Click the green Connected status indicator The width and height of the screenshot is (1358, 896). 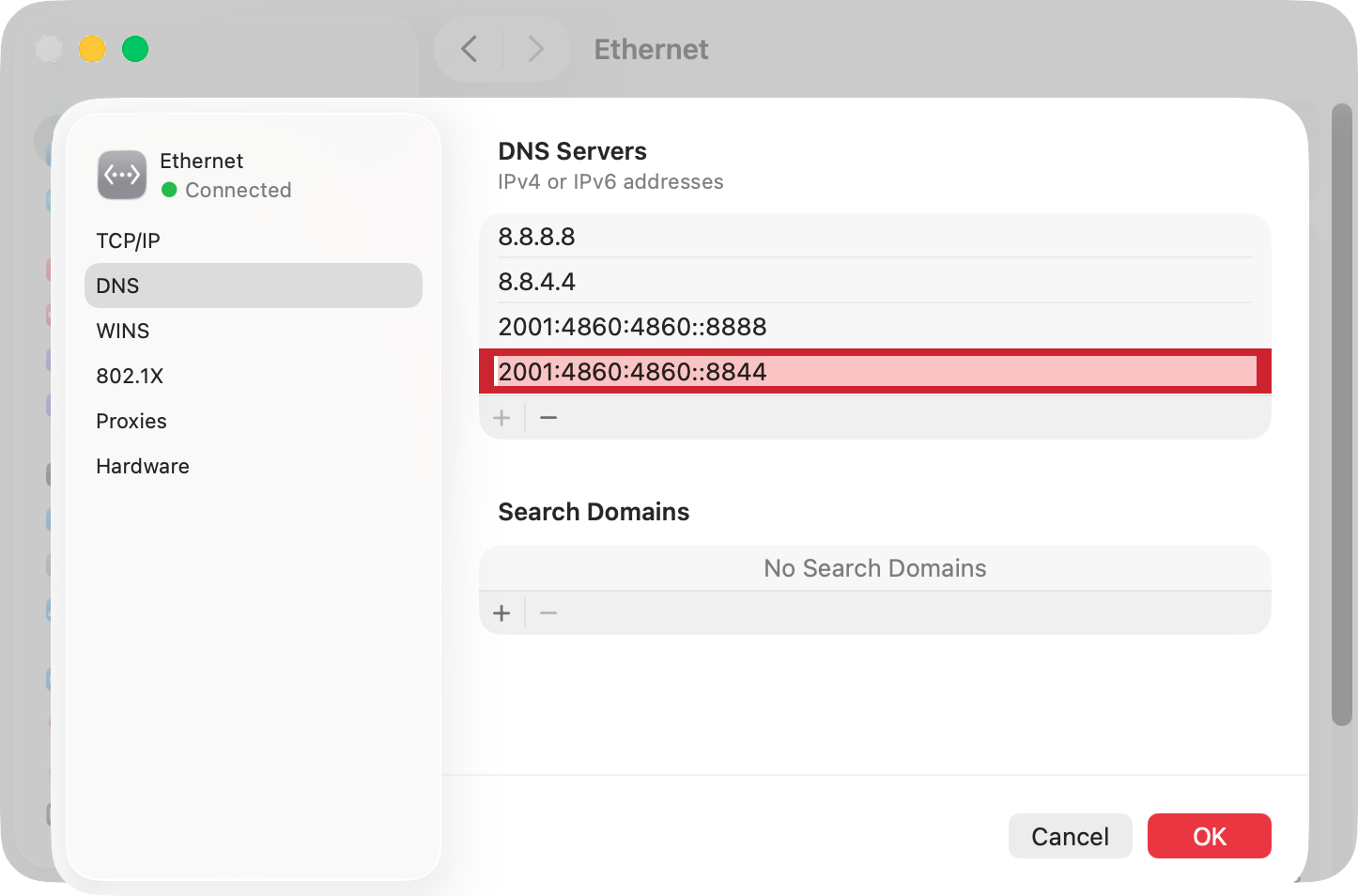point(170,190)
